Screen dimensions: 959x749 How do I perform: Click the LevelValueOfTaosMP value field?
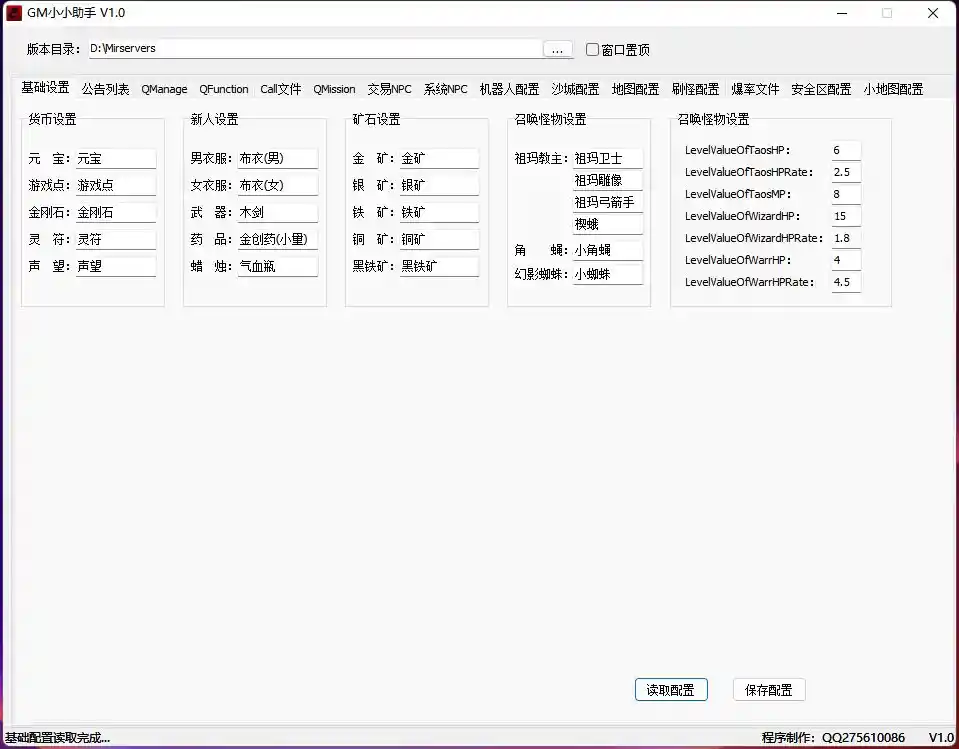click(x=846, y=194)
